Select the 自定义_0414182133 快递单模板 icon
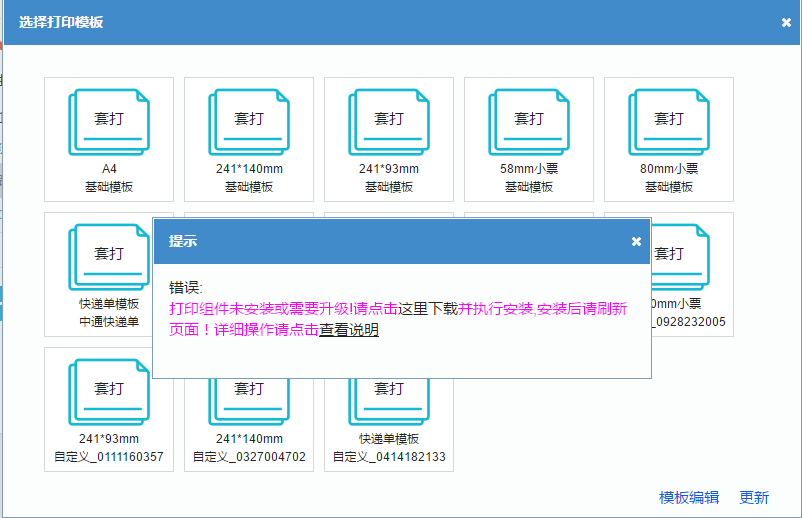This screenshot has height=518, width=802. [389, 402]
